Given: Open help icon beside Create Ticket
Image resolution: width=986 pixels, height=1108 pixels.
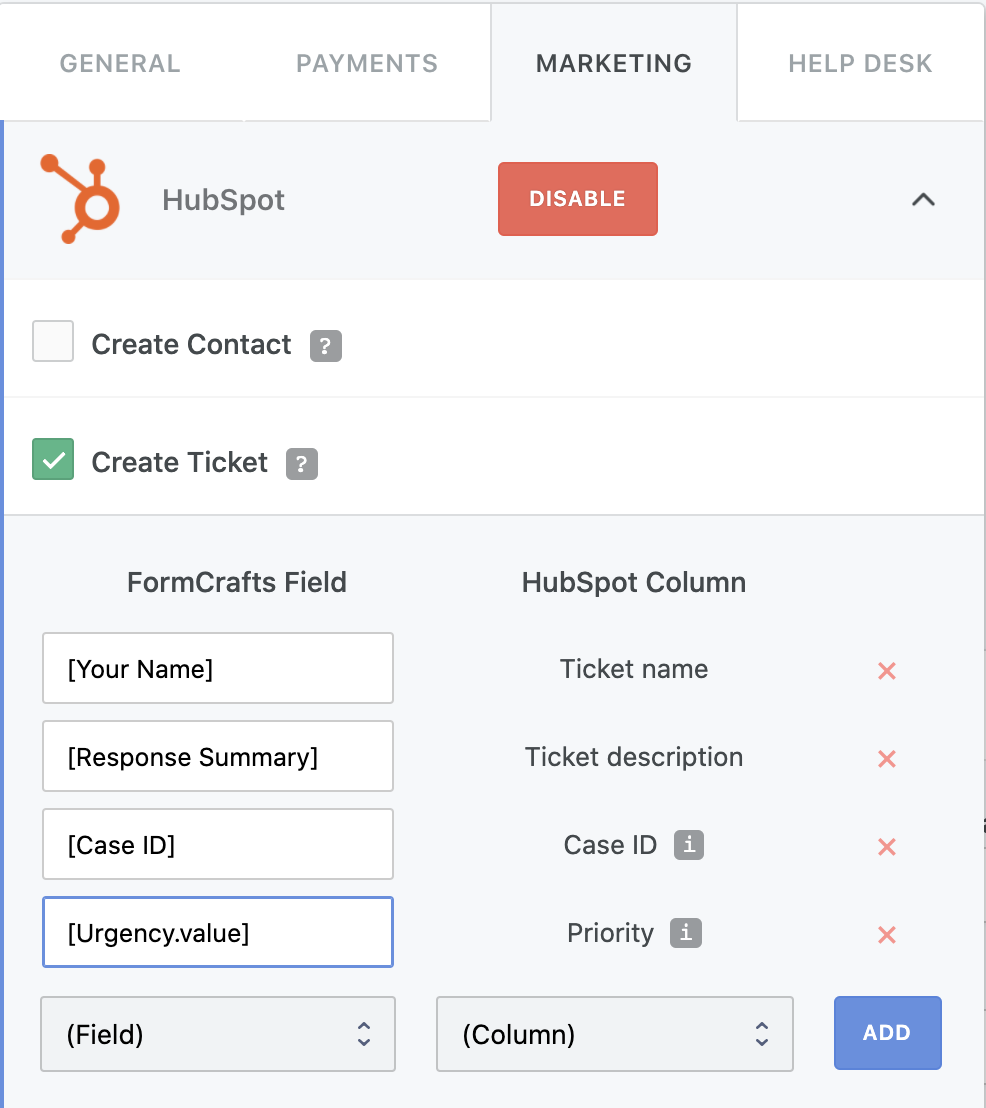Looking at the screenshot, I should (x=302, y=464).
